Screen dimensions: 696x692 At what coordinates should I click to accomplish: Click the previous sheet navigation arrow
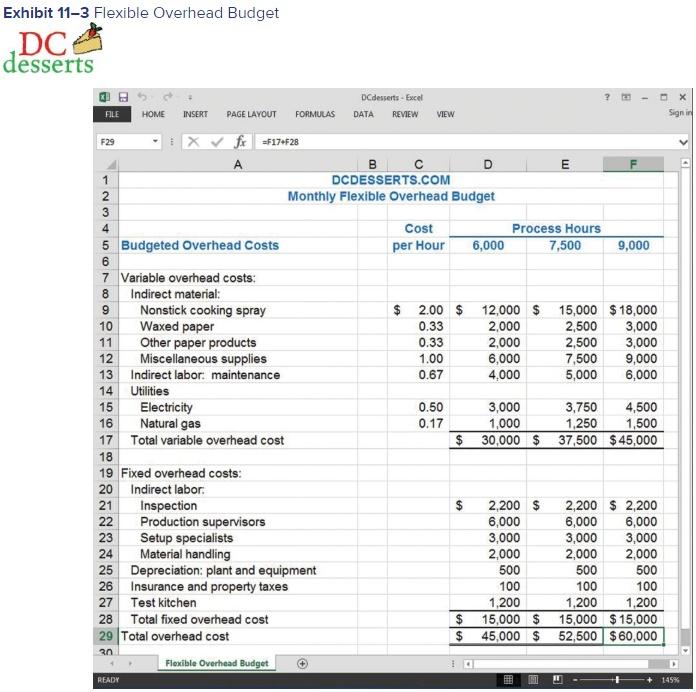coord(112,664)
